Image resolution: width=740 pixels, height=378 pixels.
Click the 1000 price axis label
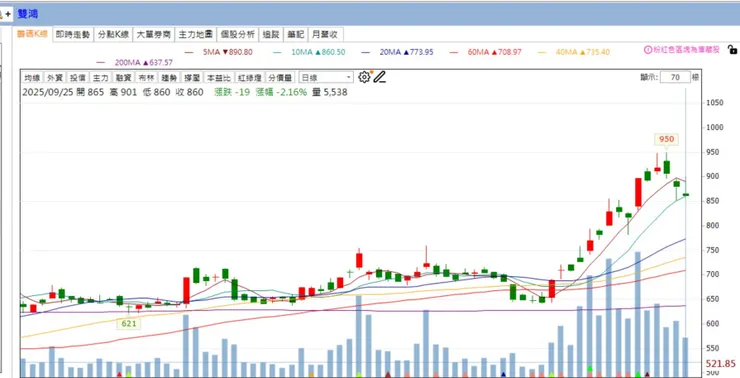point(715,127)
